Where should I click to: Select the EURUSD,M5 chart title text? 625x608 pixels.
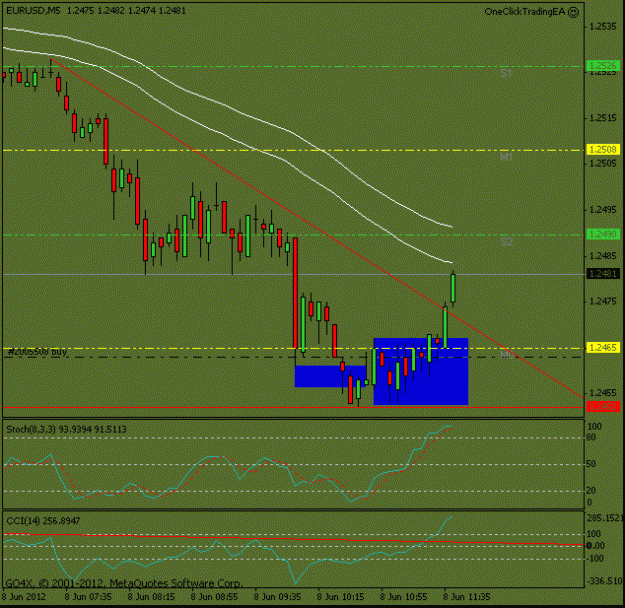[x=33, y=11]
